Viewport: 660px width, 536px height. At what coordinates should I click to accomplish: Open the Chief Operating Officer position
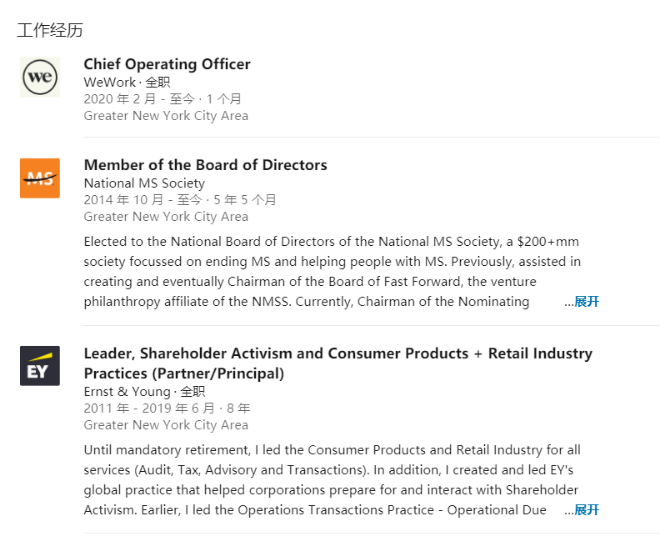[x=167, y=64]
